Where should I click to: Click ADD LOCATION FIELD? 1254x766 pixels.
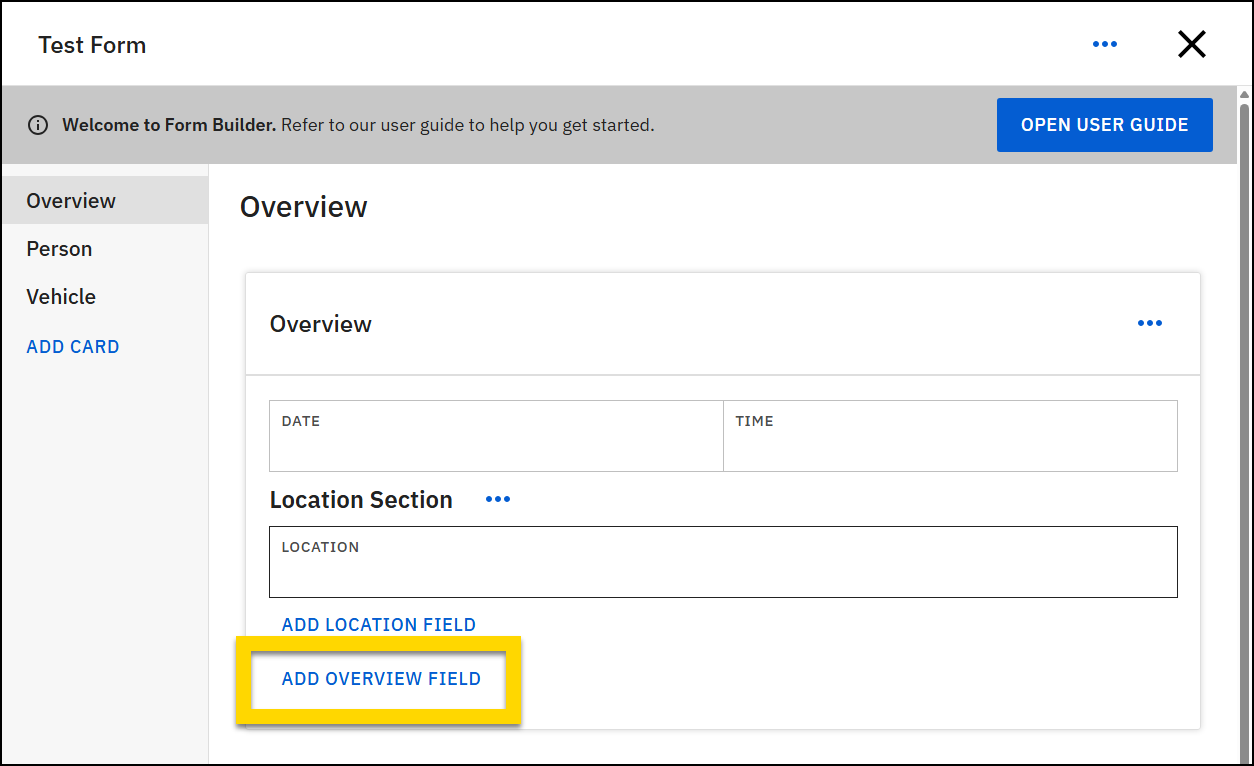point(378,624)
